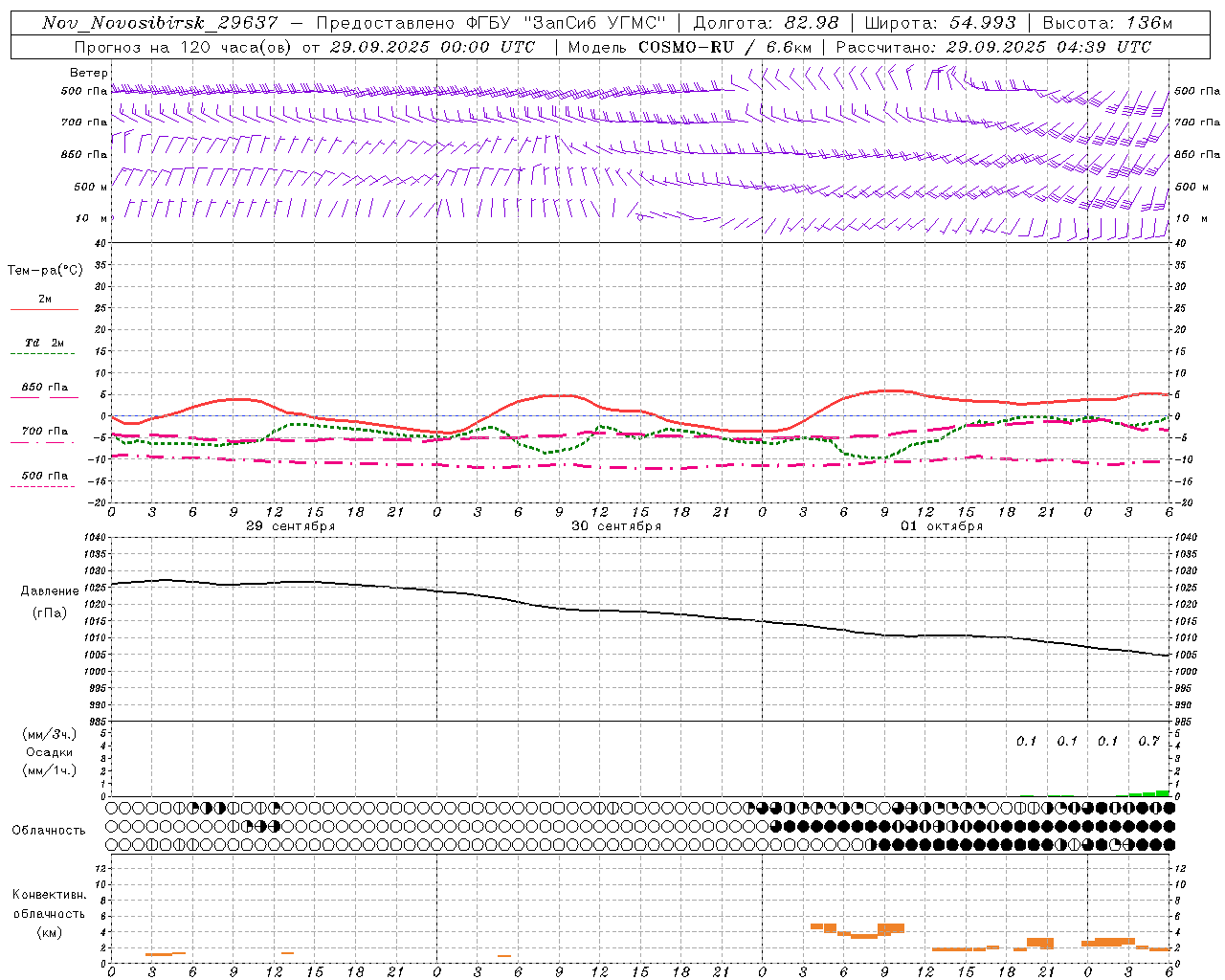The width and height of the screenshot is (1225, 980).
Task: Click the Облачность cloud cover row label
Action: [x=49, y=830]
